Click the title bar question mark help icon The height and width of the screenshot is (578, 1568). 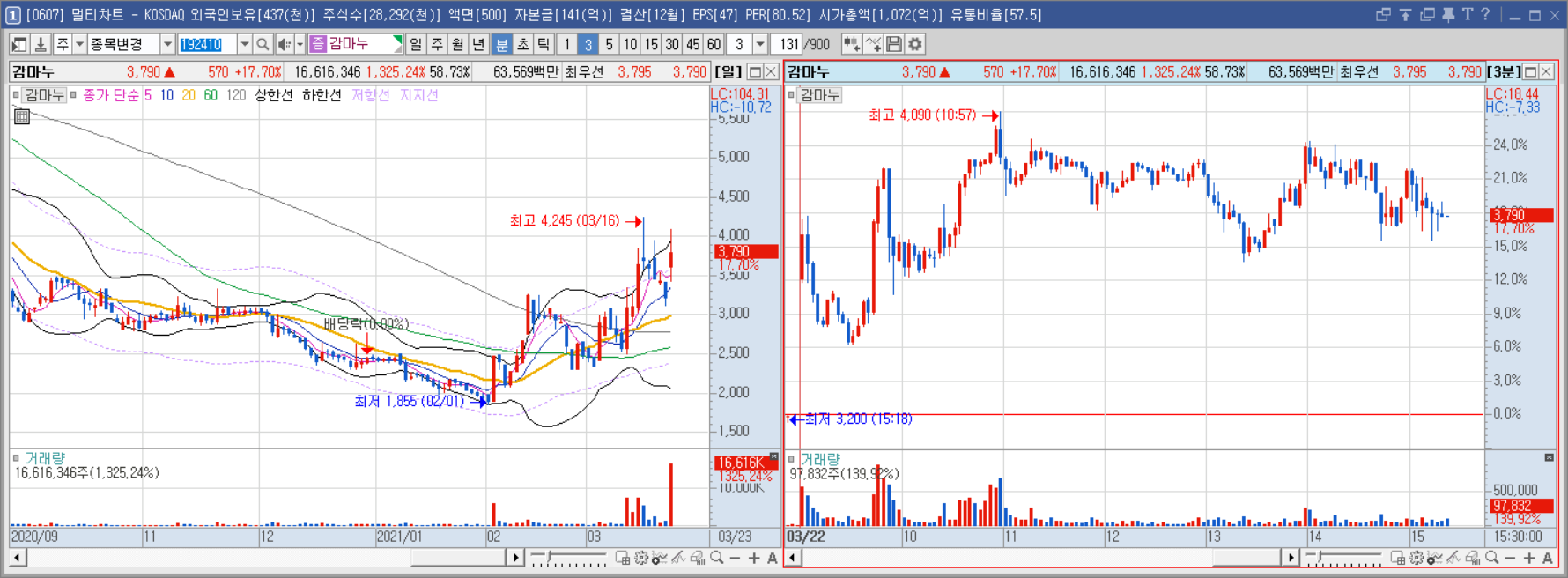pos(1485,15)
